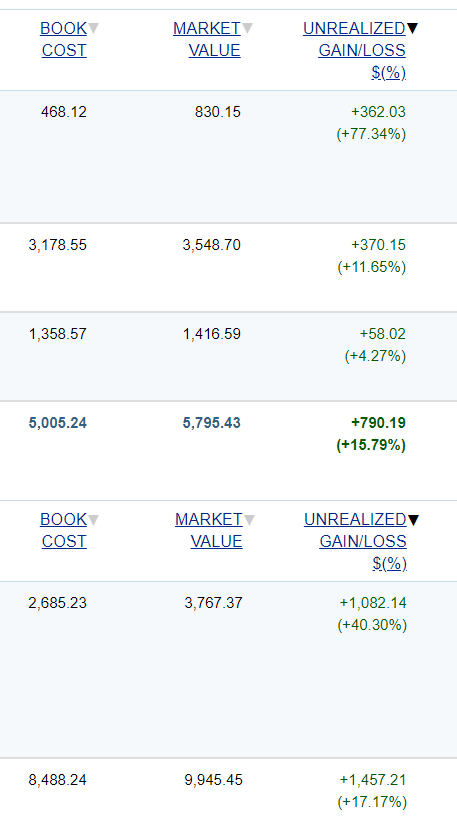Click the upper Unrealized Gain/Loss header link
The image size is (457, 838).
pos(354,50)
